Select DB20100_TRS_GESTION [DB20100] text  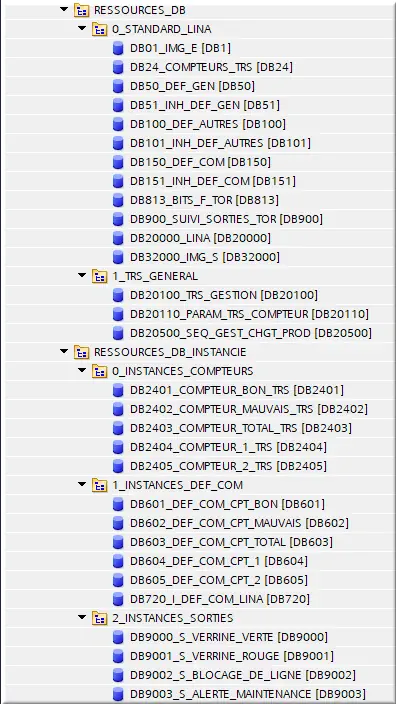click(x=224, y=295)
